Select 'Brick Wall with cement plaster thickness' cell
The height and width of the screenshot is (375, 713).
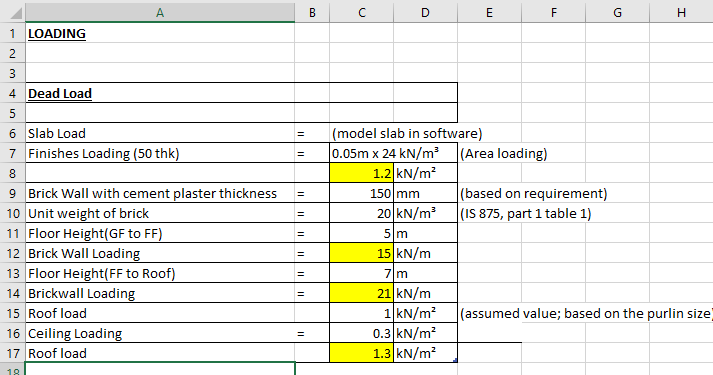(x=160, y=193)
